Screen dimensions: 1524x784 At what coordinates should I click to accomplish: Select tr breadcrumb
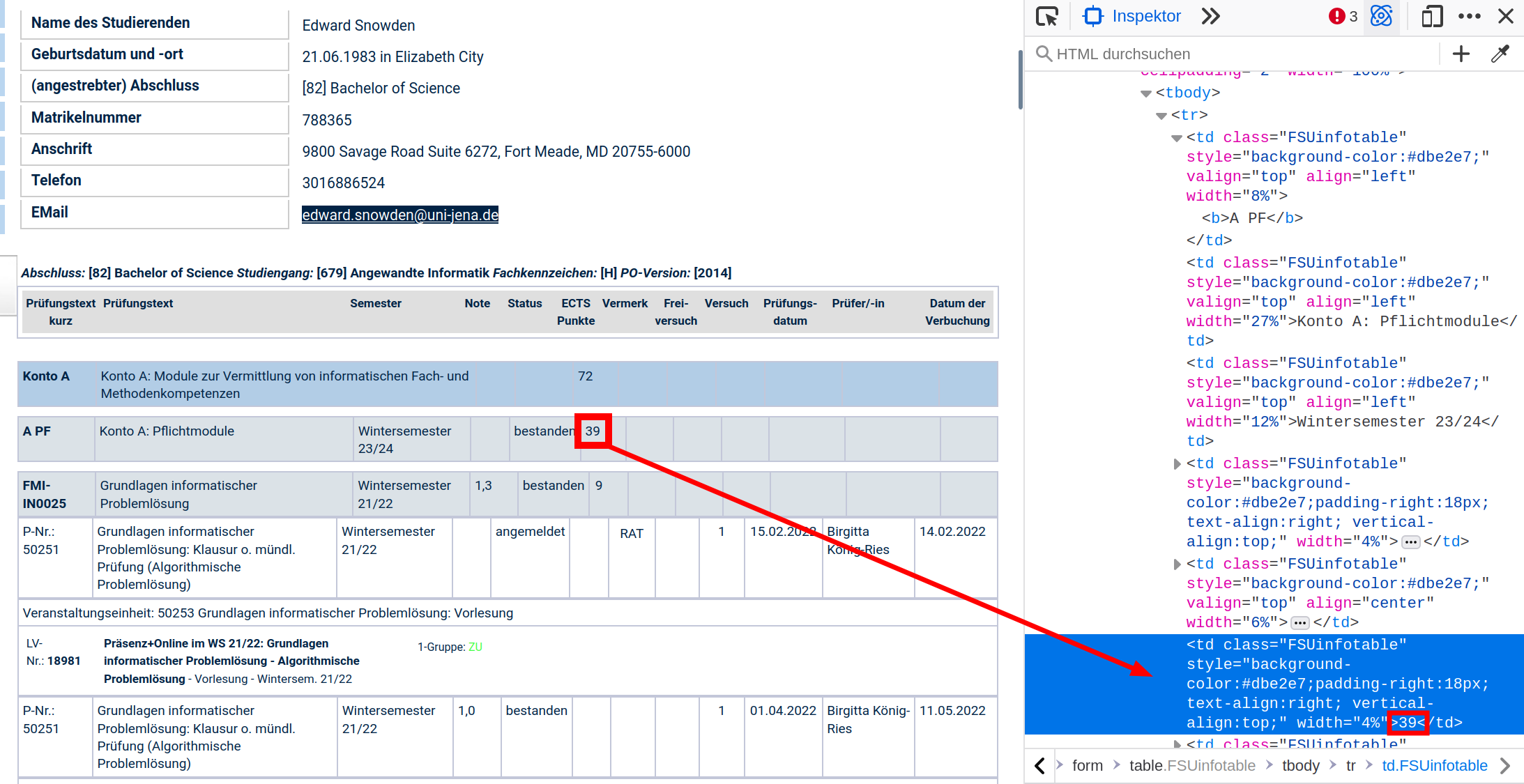coord(1350,766)
